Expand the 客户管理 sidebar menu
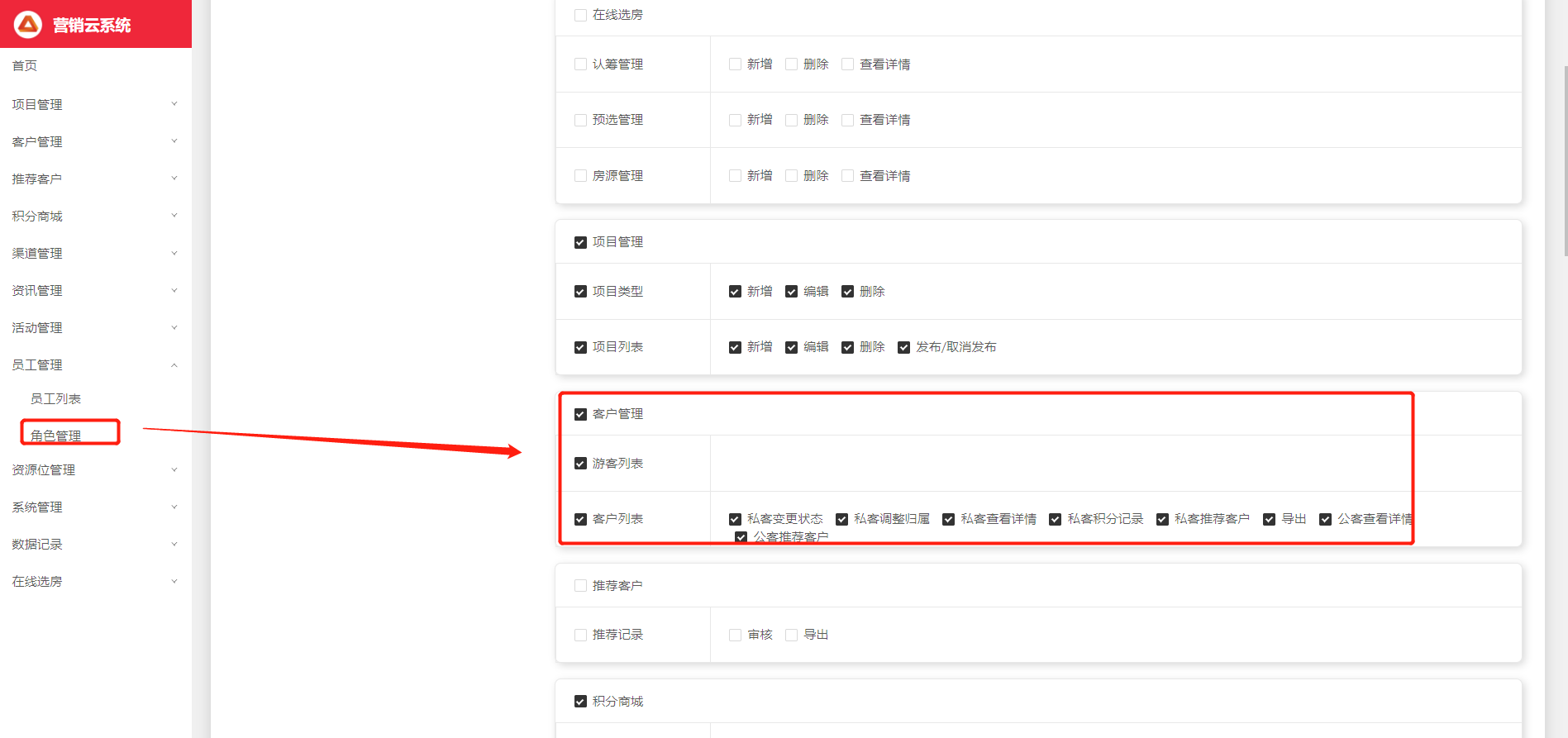The image size is (1568, 738). click(x=96, y=141)
